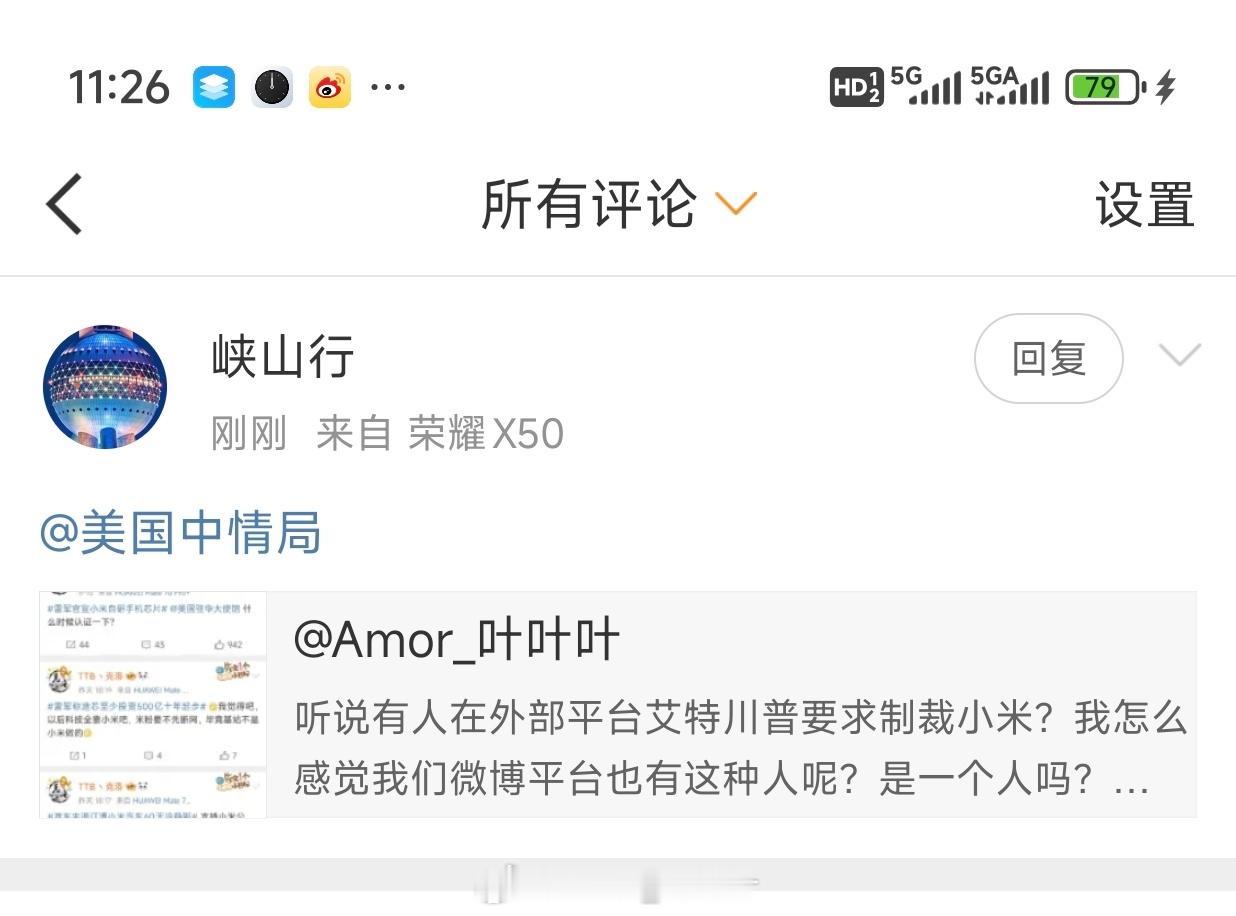Tap the 回复 button
The image size is (1236, 916).
pyautogui.click(x=1049, y=358)
